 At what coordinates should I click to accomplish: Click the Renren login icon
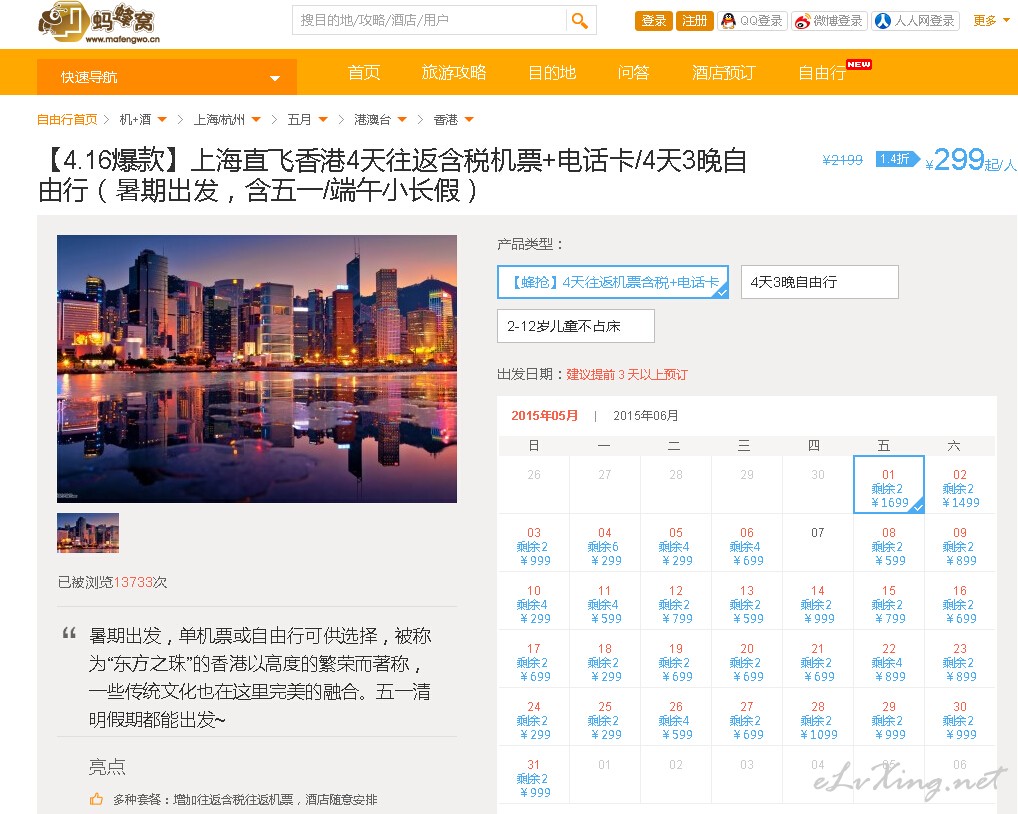(883, 21)
